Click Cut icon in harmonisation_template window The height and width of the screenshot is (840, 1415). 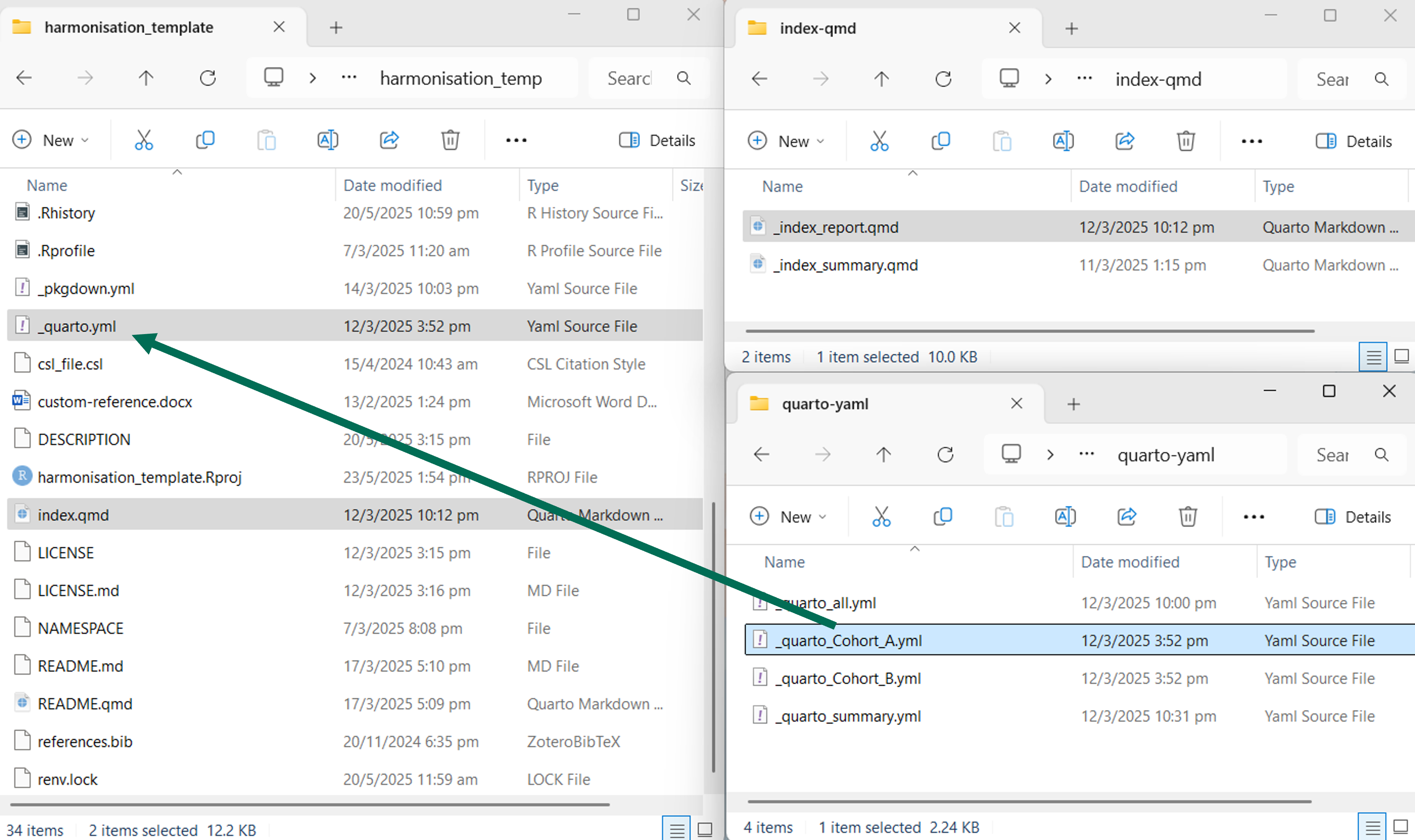[144, 140]
